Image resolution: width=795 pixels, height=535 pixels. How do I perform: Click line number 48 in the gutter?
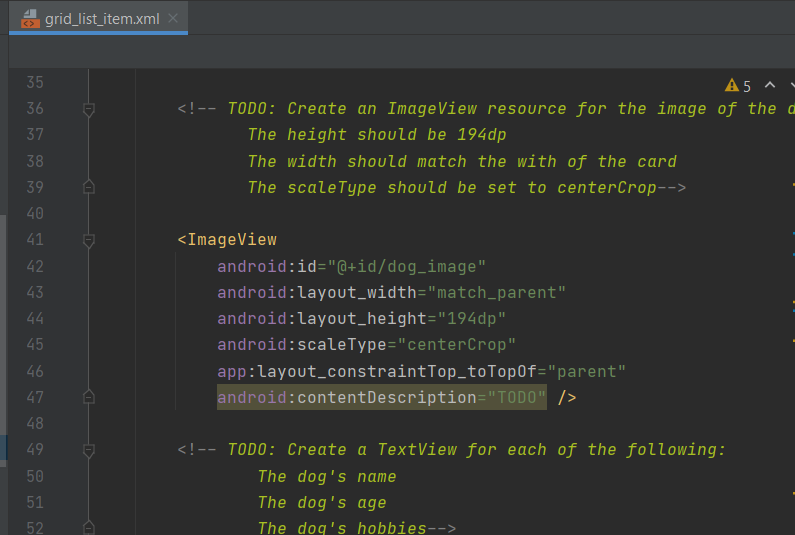pos(35,423)
